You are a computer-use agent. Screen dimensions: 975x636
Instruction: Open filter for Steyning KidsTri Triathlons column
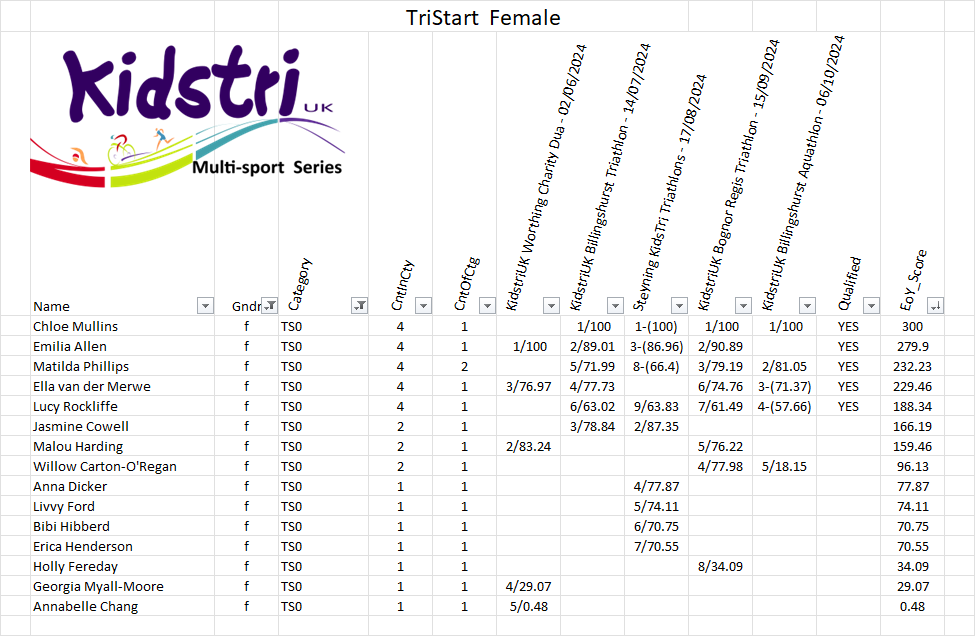tap(679, 306)
